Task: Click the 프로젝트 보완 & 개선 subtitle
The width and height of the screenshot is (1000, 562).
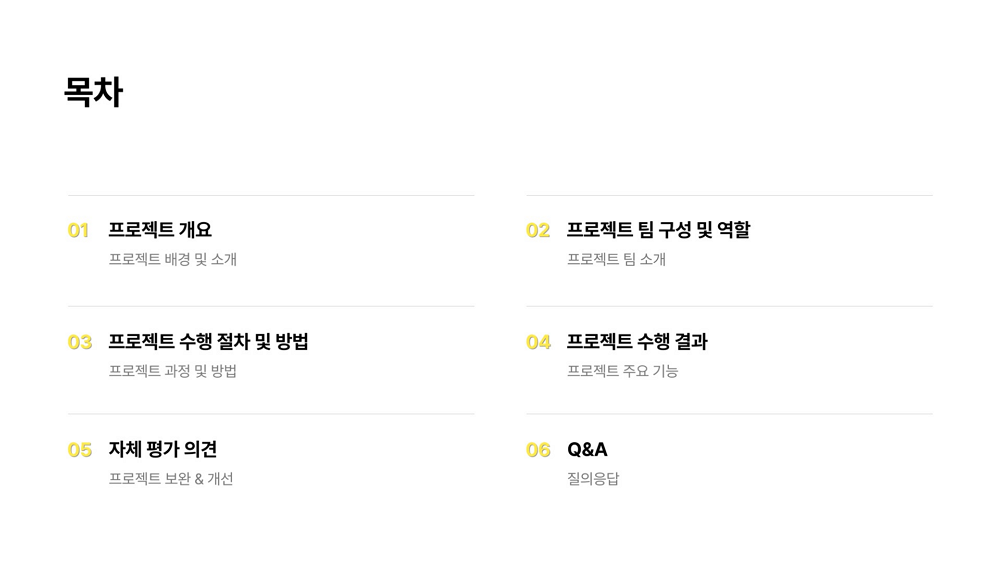Action: click(x=171, y=478)
